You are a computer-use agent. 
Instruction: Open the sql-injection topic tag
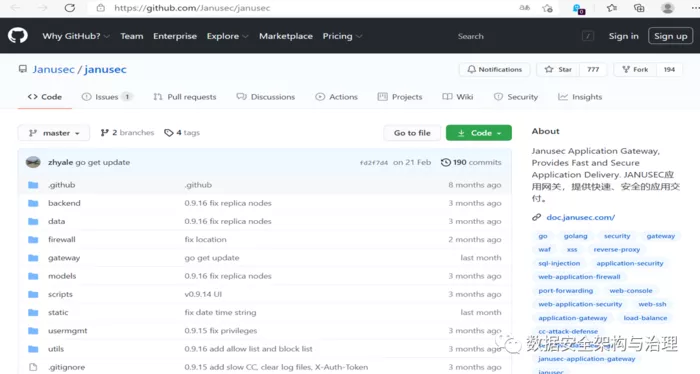[559, 263]
